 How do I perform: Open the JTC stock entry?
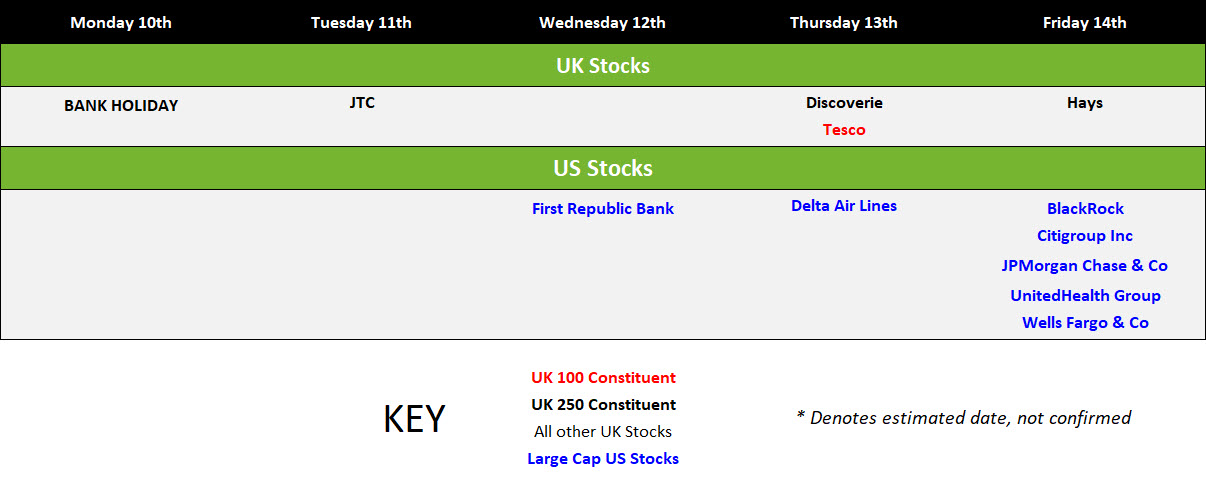tap(362, 102)
